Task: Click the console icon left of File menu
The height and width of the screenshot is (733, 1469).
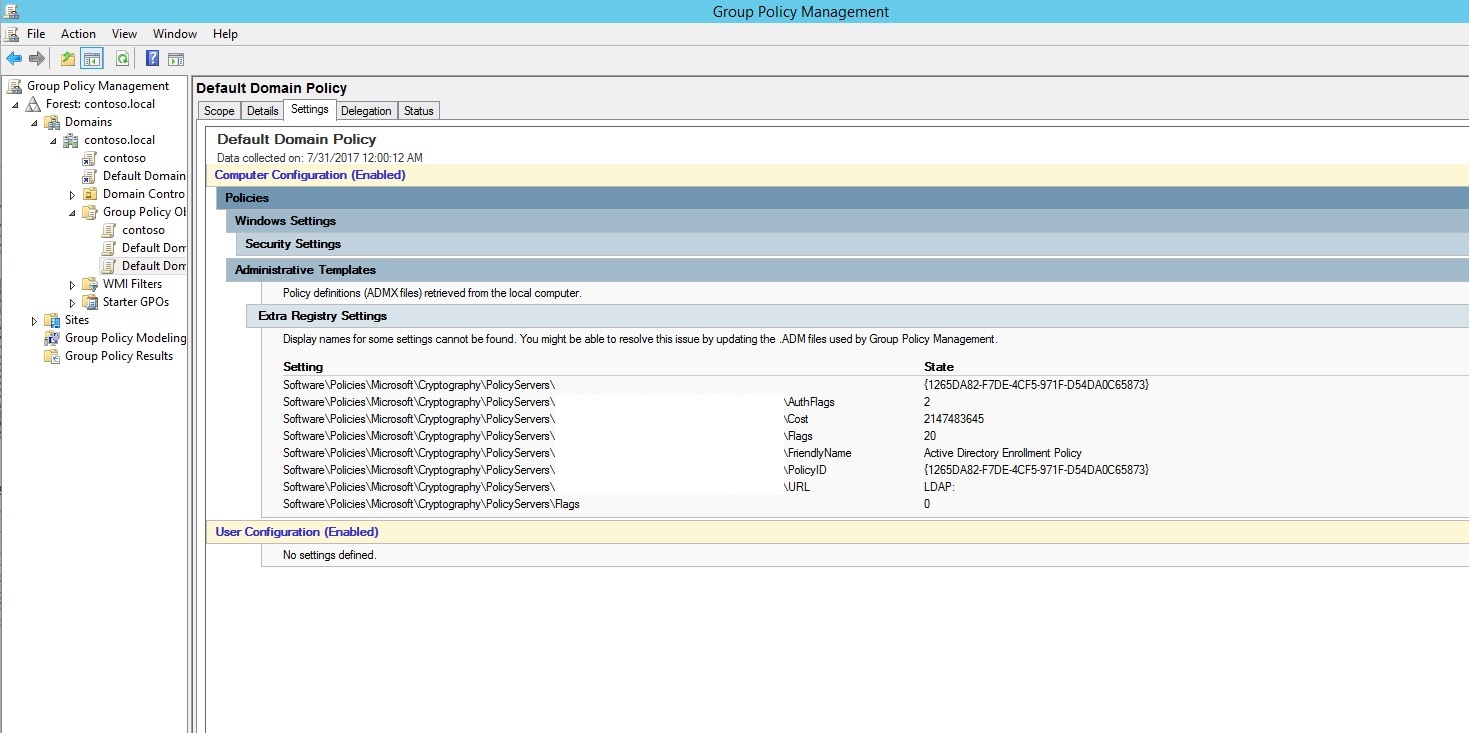Action: click(12, 34)
